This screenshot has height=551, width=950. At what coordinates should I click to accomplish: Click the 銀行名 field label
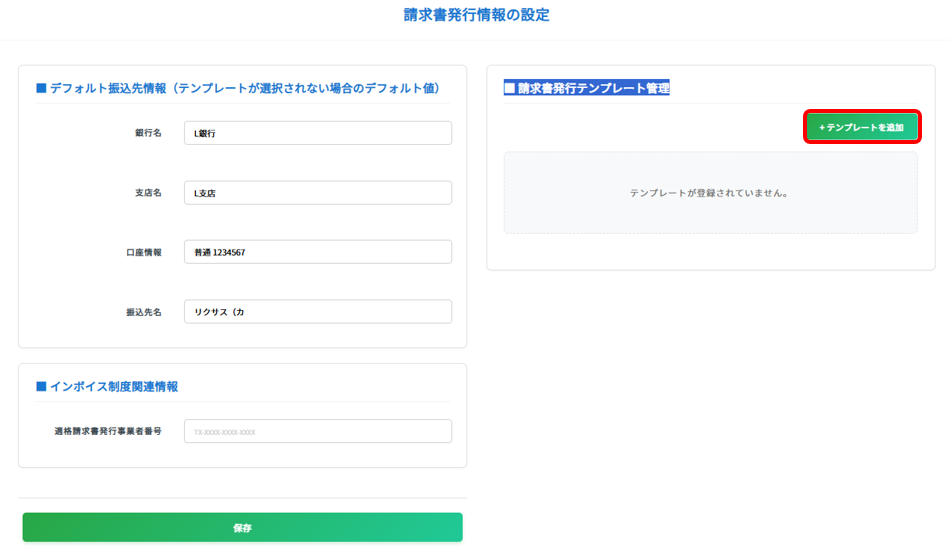click(x=148, y=133)
